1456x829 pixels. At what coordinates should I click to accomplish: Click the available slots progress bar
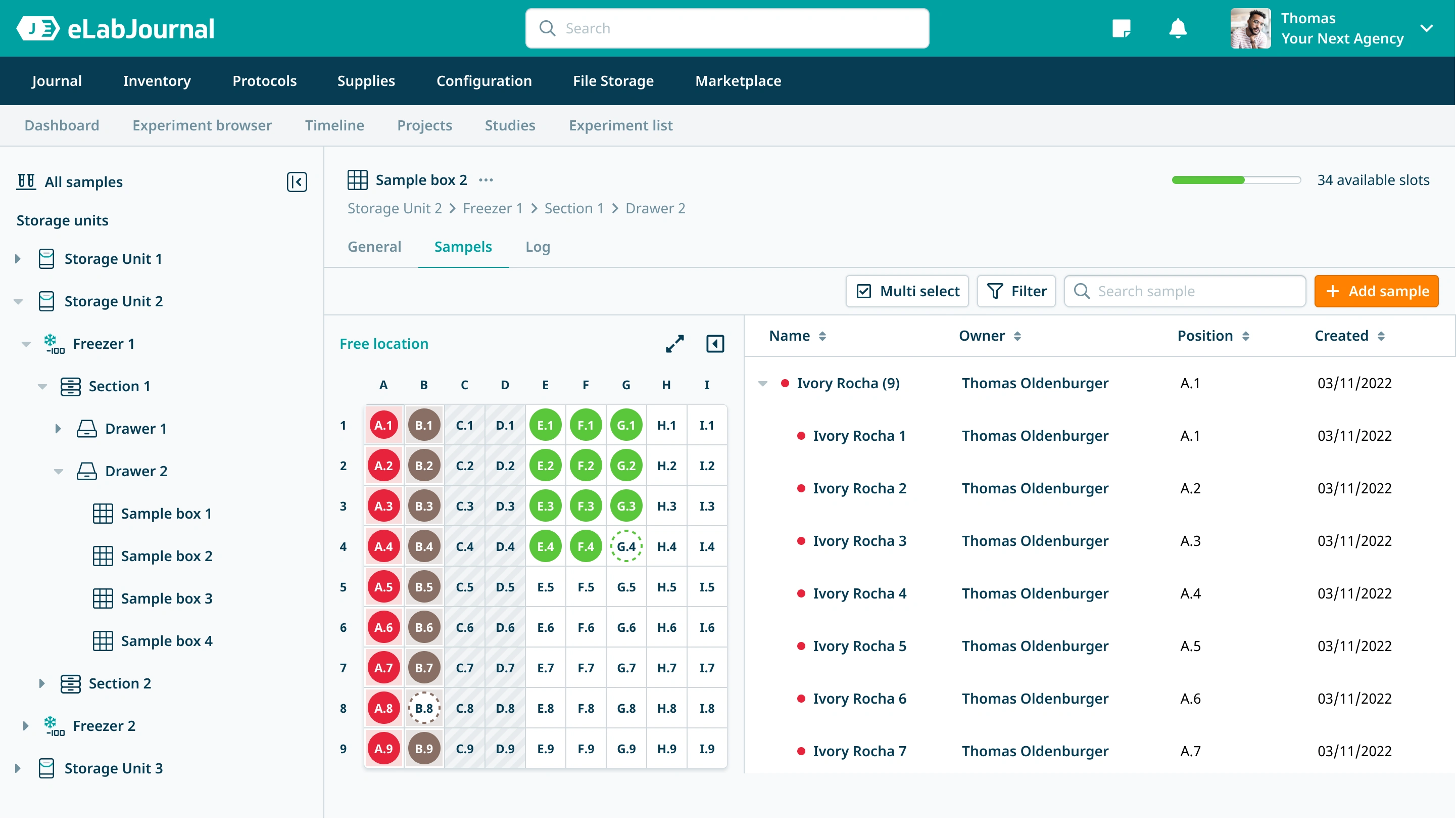pos(1236,180)
